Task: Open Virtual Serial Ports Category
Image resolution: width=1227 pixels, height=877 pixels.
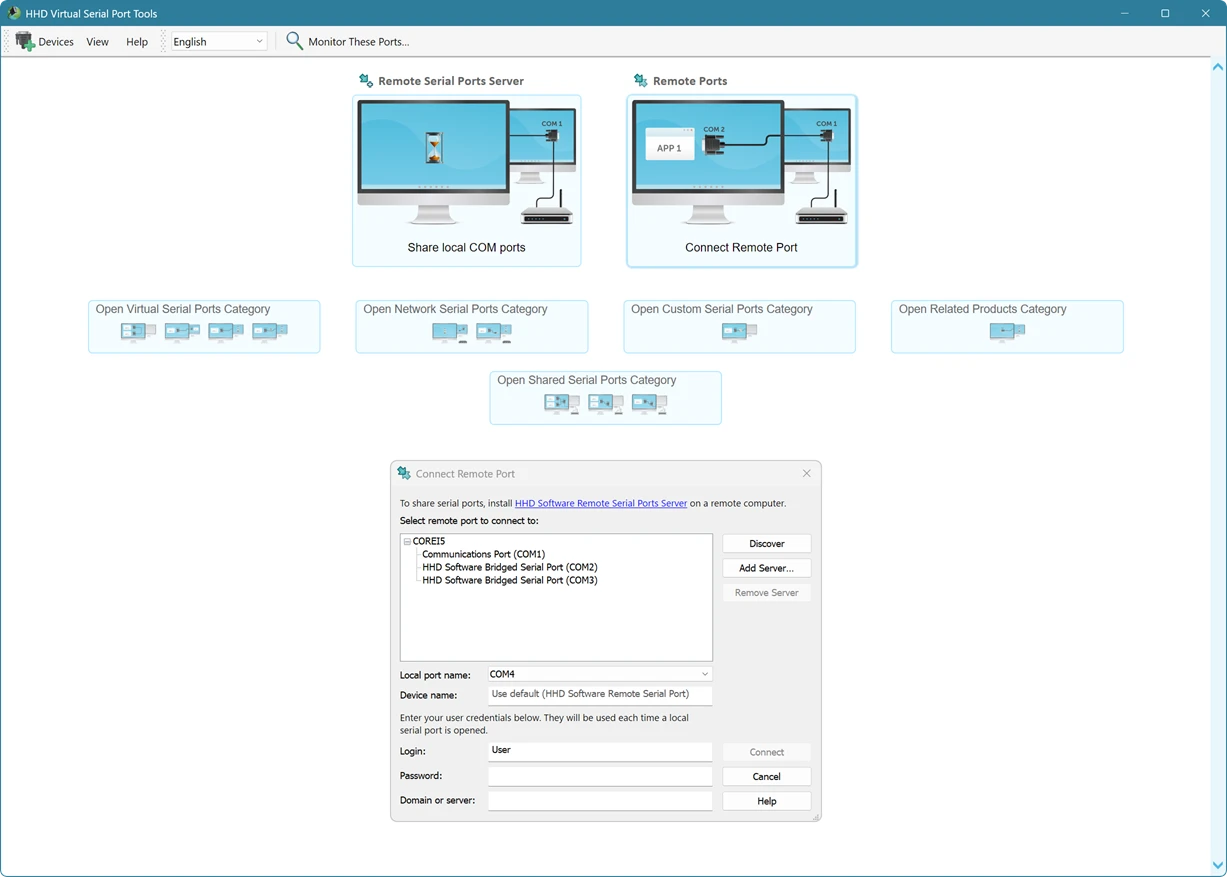Action: pos(204,326)
